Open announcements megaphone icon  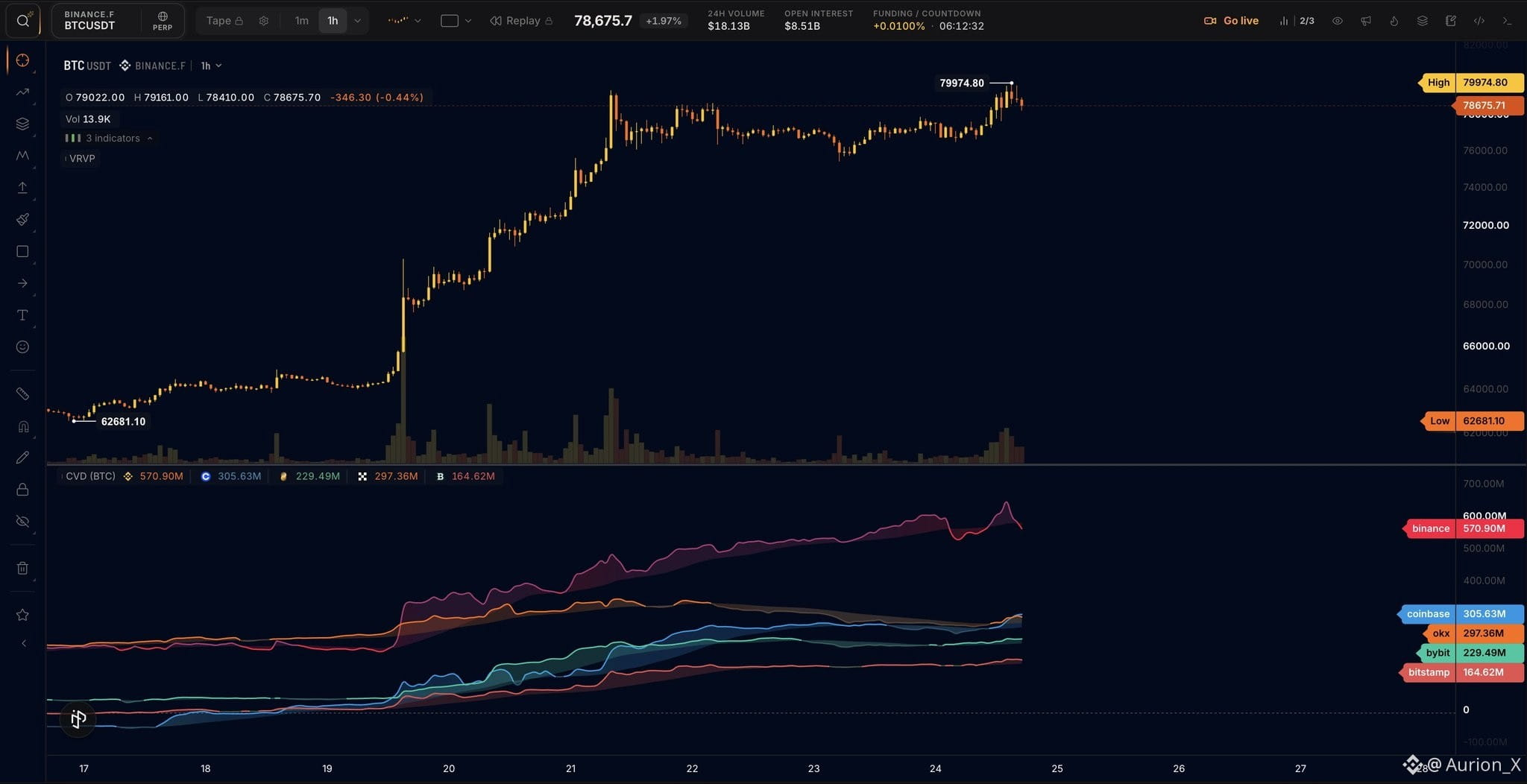(x=1366, y=21)
